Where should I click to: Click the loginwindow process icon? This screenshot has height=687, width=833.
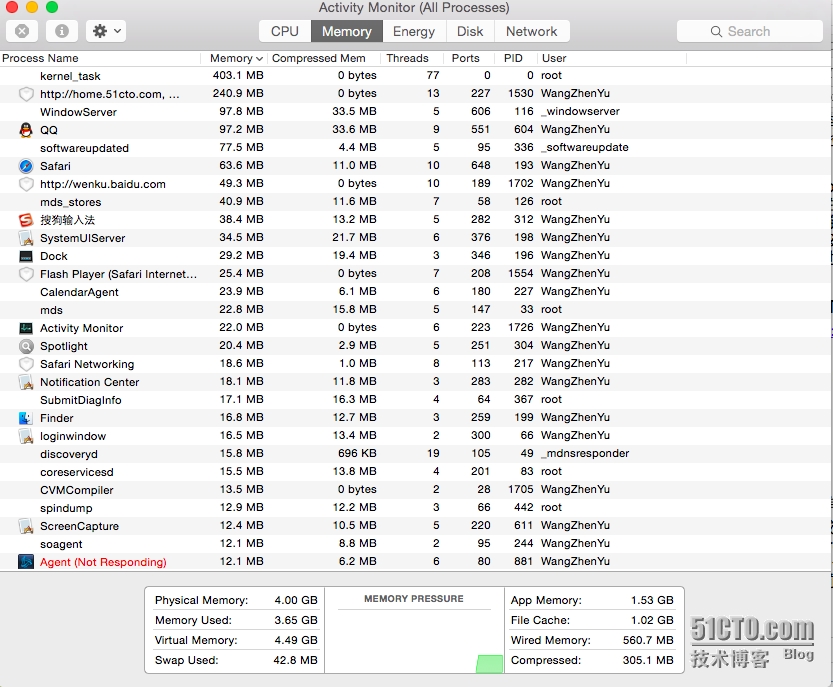coord(26,436)
